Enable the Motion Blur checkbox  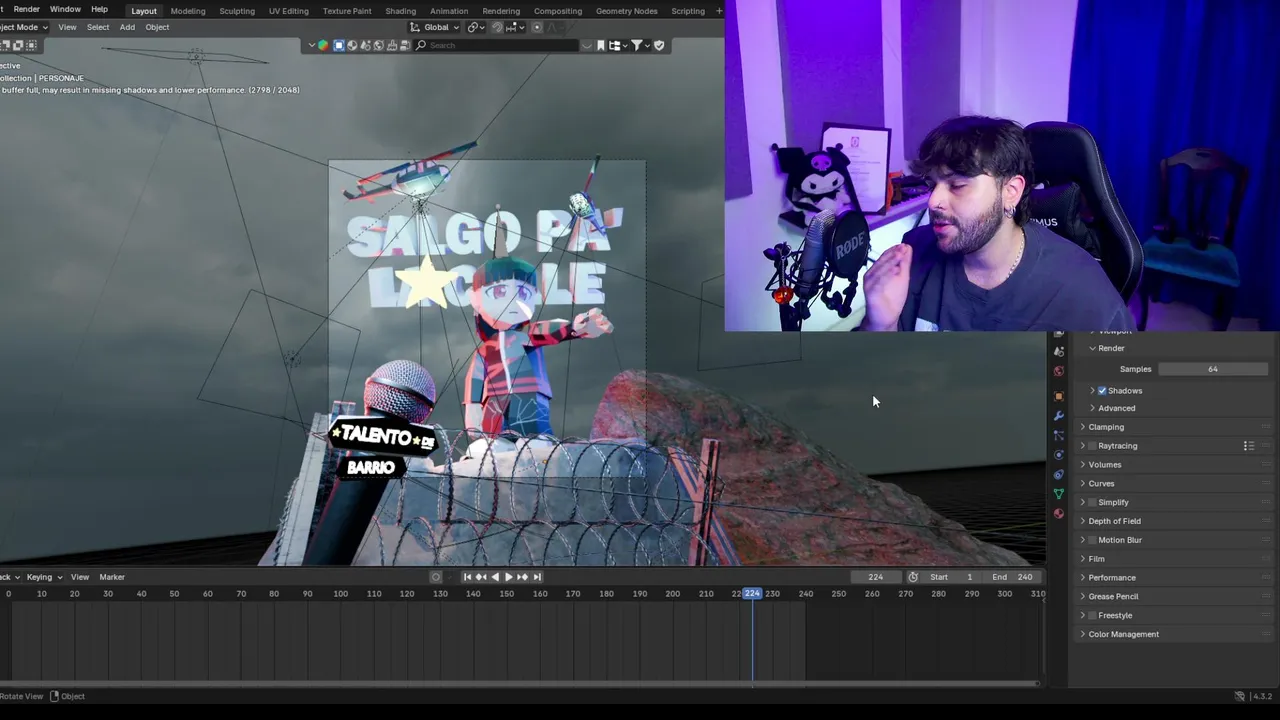[x=1093, y=540]
